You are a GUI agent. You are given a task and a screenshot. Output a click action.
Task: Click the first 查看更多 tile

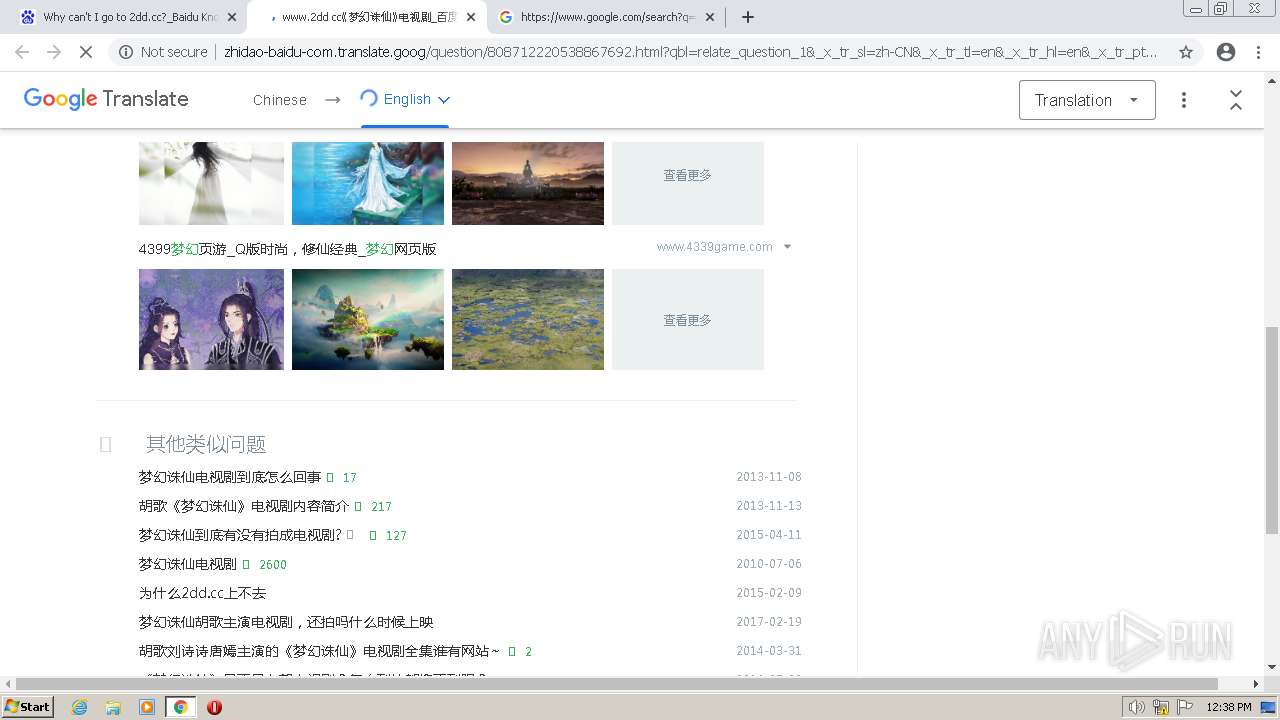[x=688, y=183]
